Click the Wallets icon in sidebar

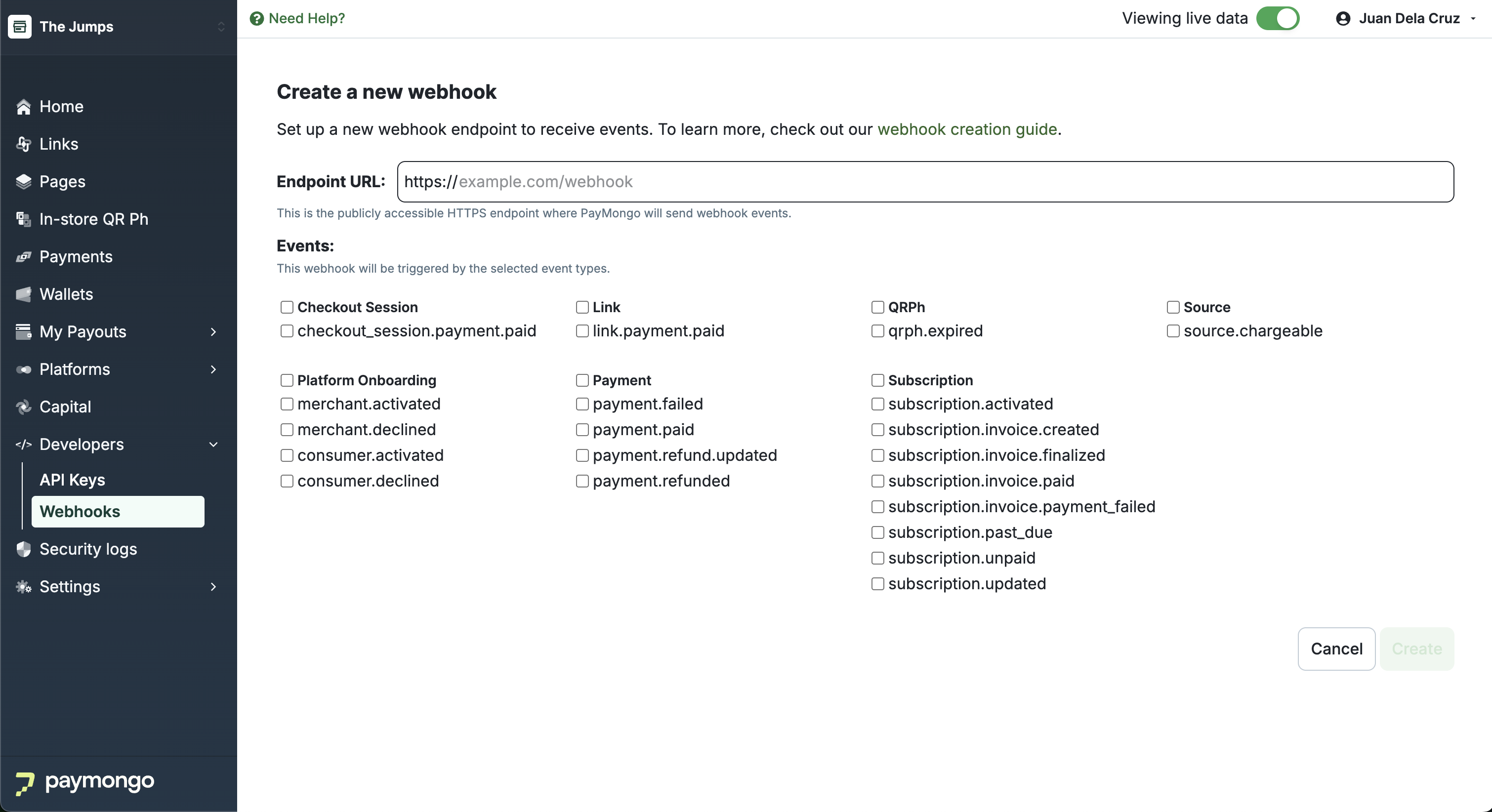click(23, 294)
